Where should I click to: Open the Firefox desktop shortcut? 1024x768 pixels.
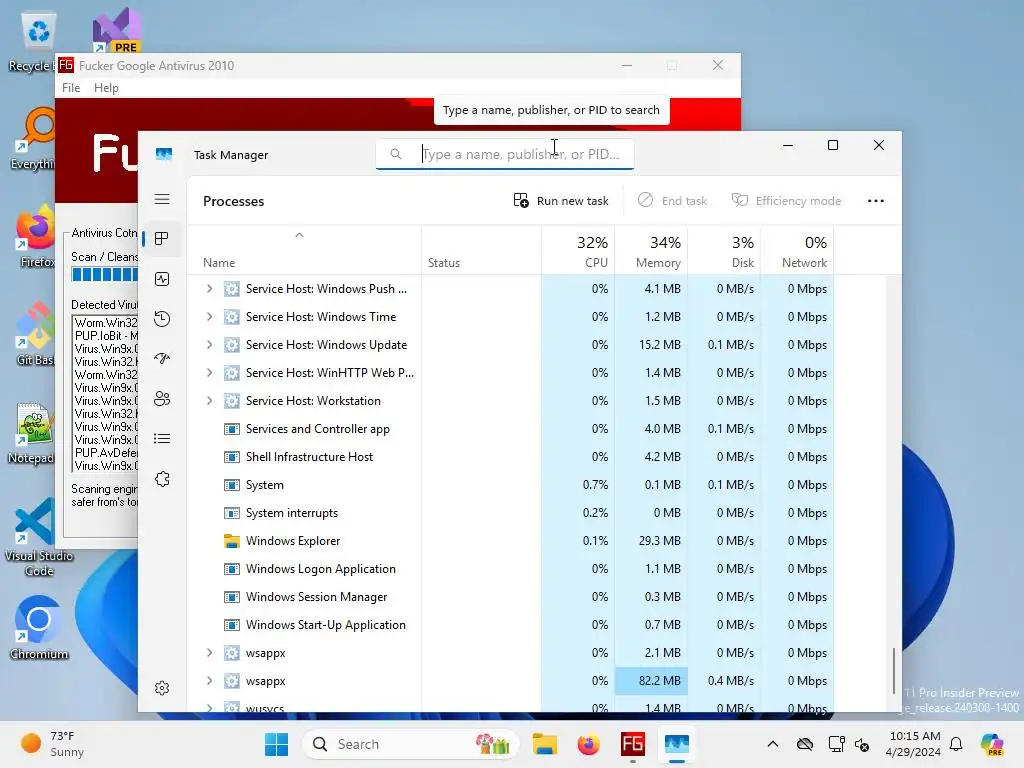click(x=36, y=236)
